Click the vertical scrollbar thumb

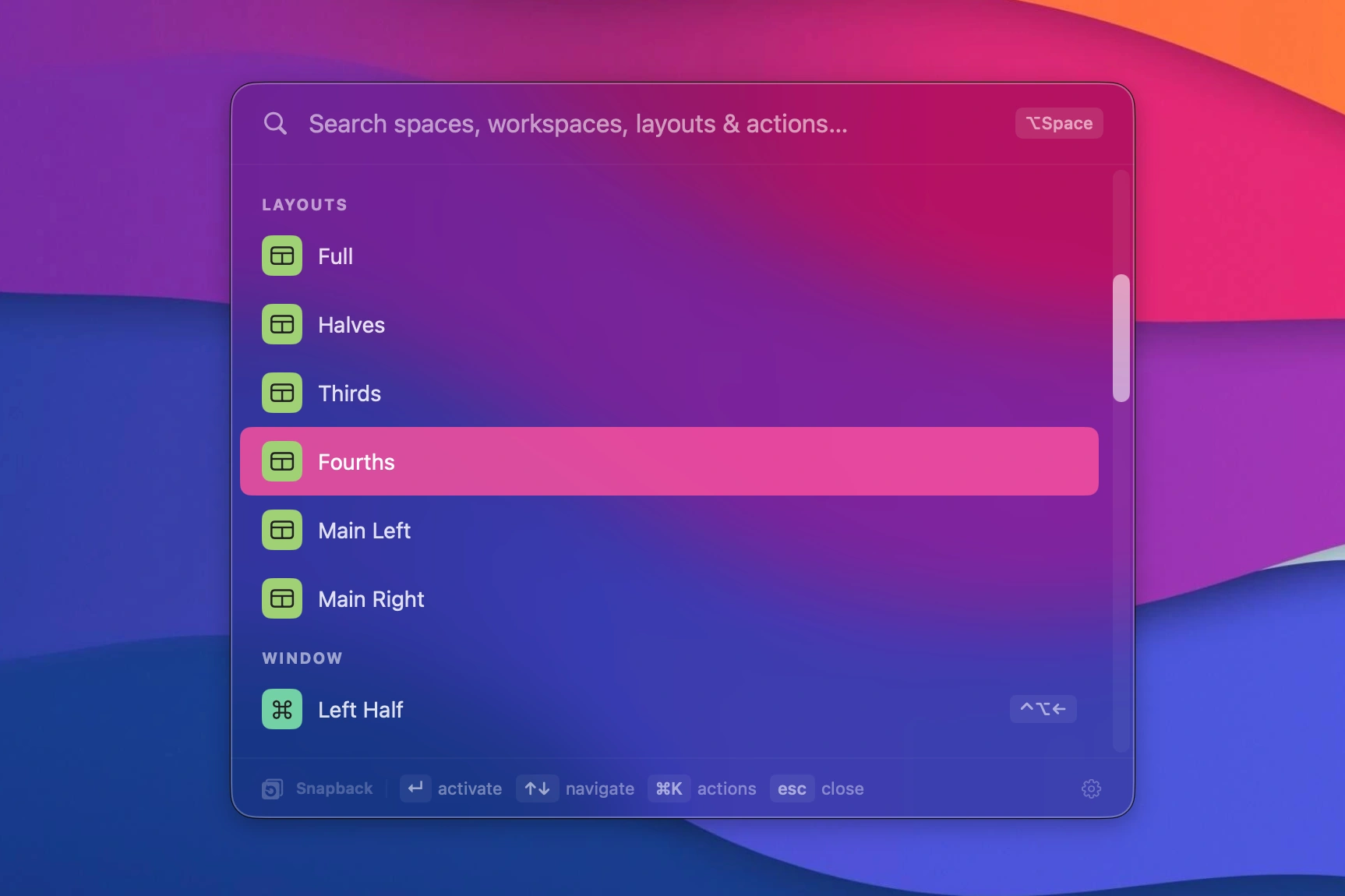pyautogui.click(x=1121, y=337)
